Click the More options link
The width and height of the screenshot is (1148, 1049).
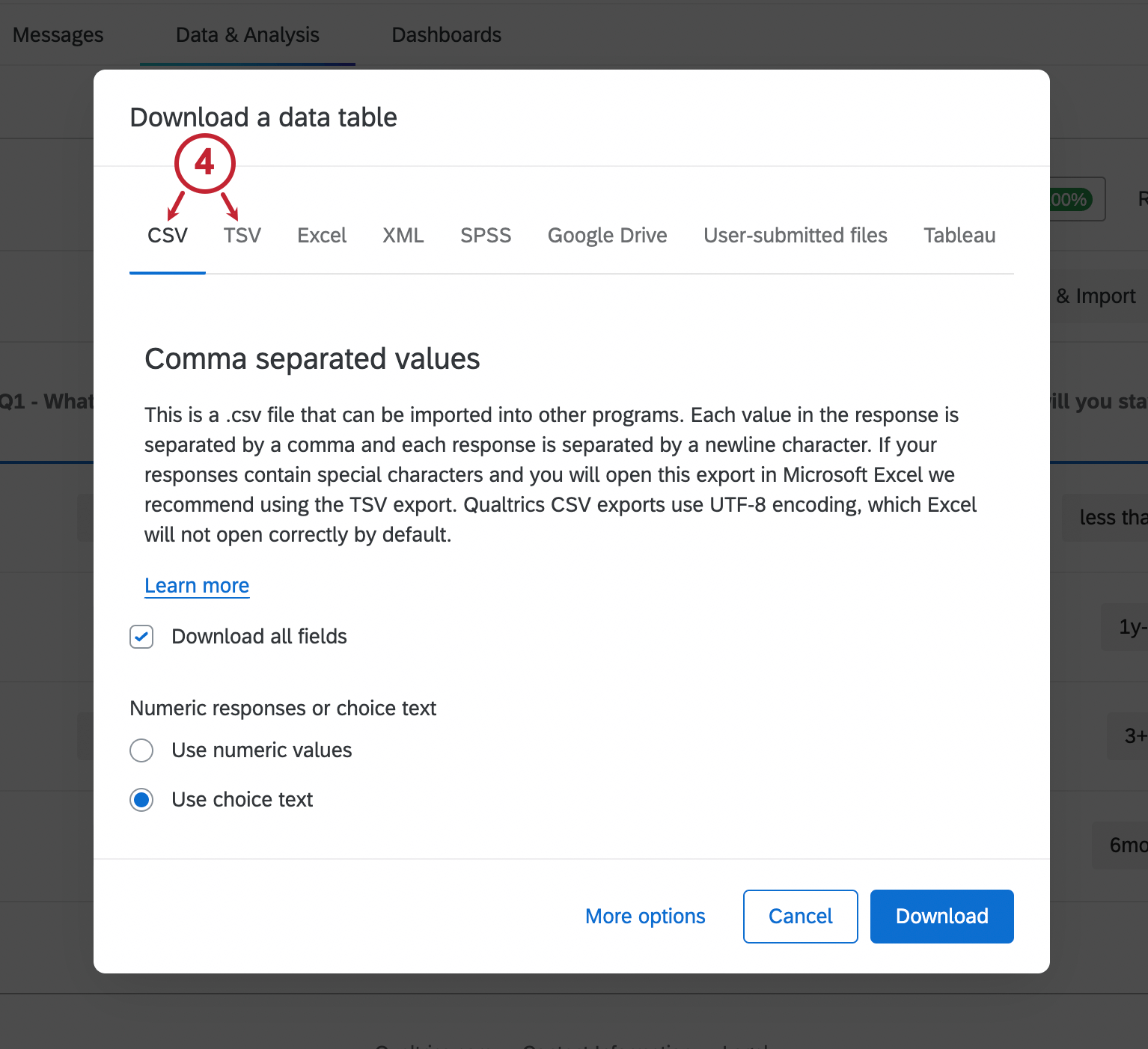tap(645, 917)
